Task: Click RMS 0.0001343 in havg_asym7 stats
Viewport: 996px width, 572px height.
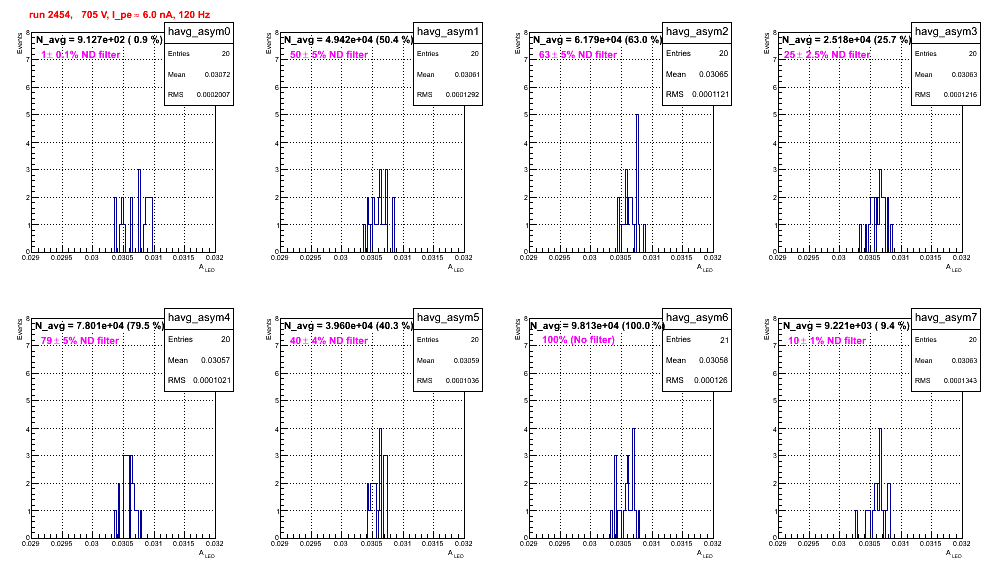Action: (x=946, y=381)
